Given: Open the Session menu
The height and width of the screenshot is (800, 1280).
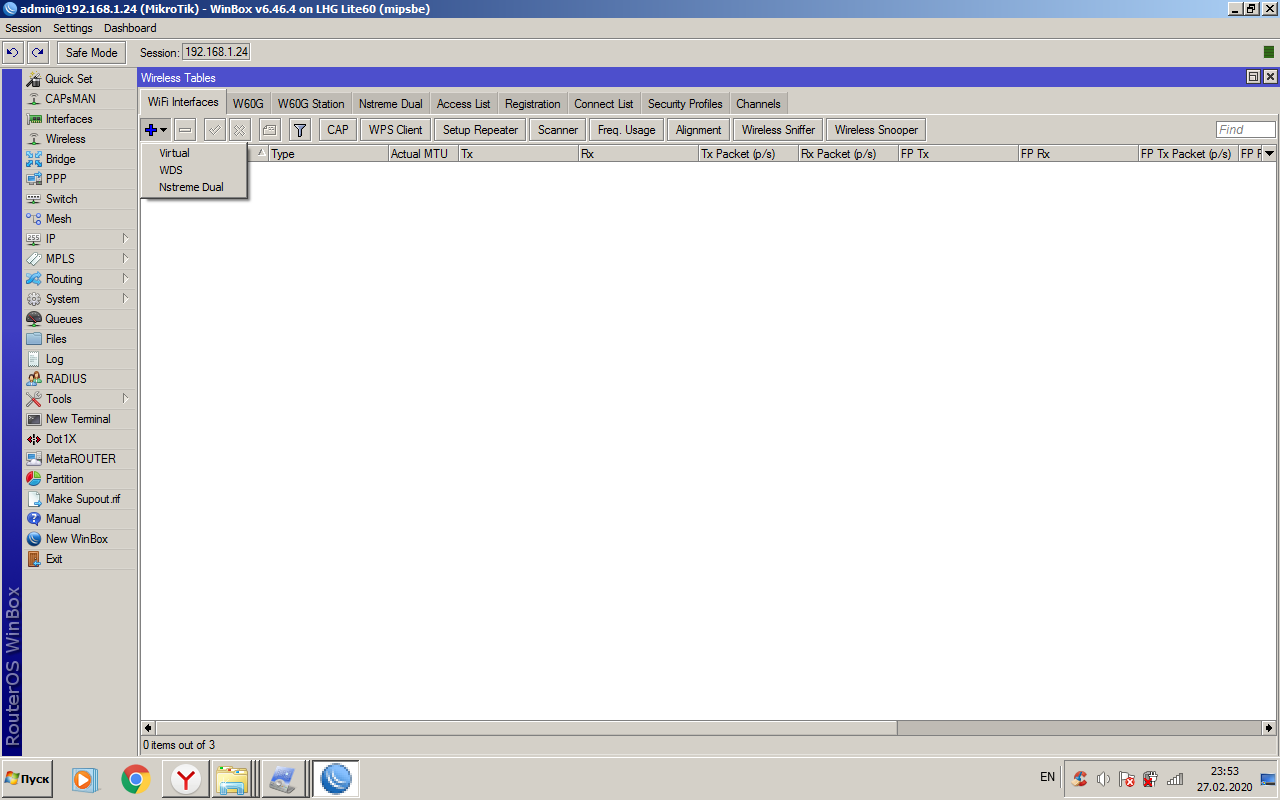Looking at the screenshot, I should (24, 28).
